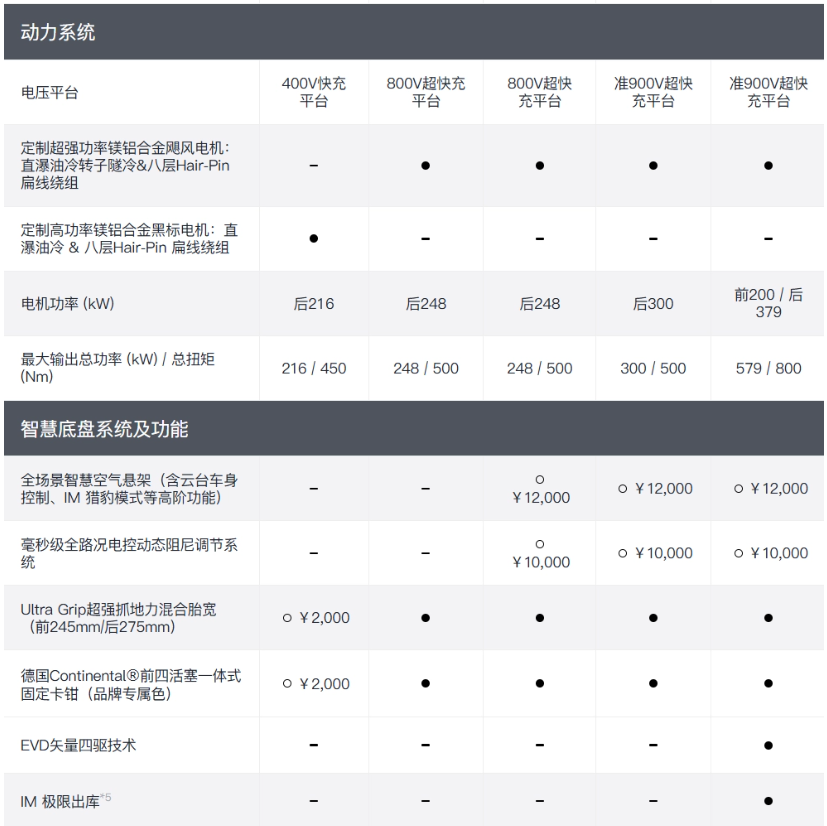Click the filled dot for Ultra Grip 胎宽 under 800V超快充平台
This screenshot has height=826, width=827.
pos(427,618)
